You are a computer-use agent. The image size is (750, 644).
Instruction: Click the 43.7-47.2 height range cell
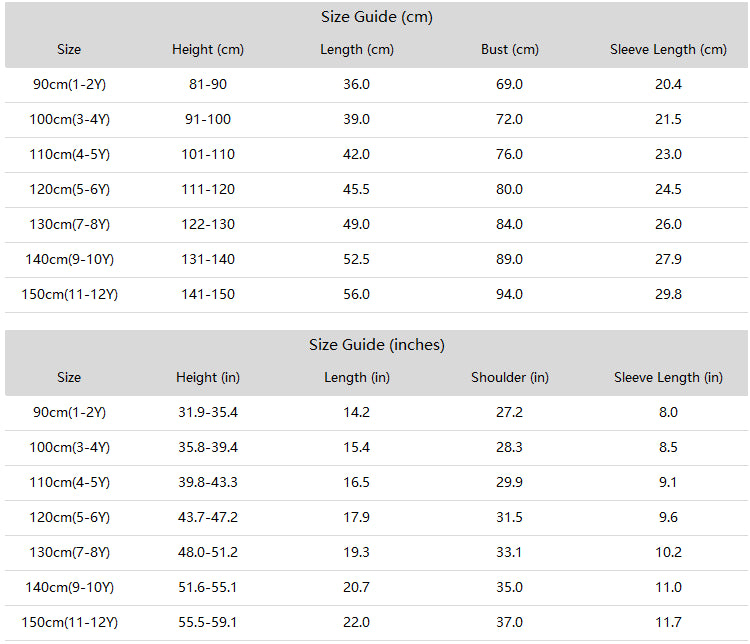coord(208,517)
